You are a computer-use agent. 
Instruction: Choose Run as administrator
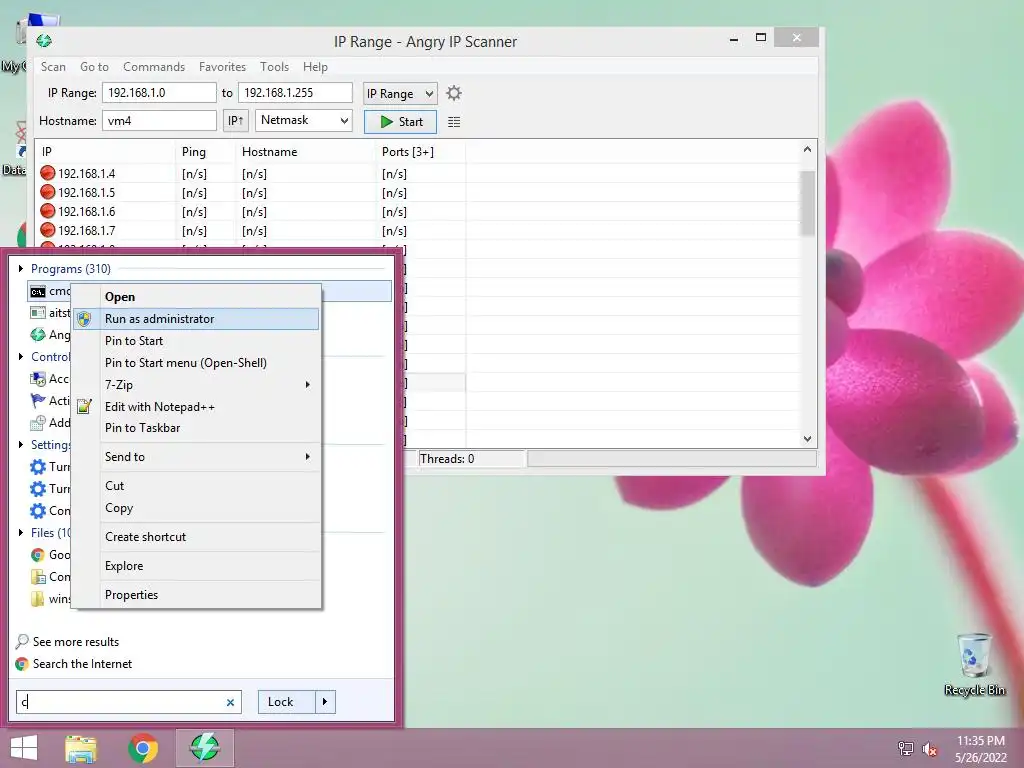[x=196, y=319]
